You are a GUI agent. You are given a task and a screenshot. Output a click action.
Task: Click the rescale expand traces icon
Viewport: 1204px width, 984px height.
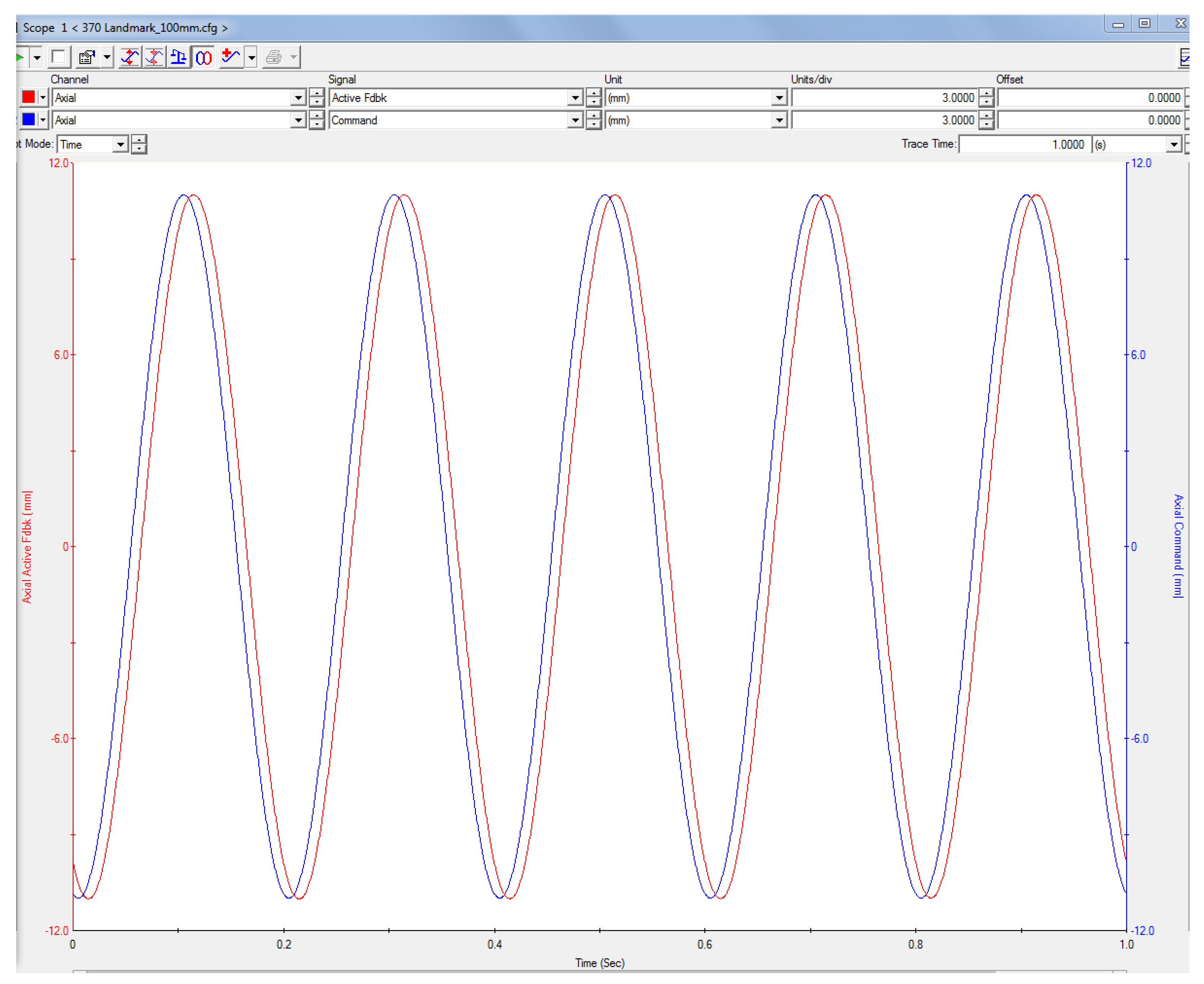pyautogui.click(x=130, y=57)
